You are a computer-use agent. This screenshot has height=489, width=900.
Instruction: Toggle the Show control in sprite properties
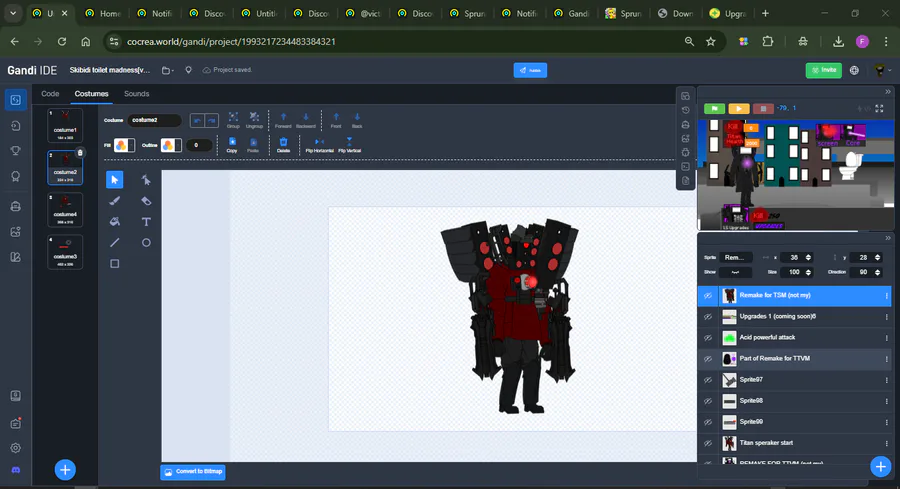pyautogui.click(x=735, y=272)
